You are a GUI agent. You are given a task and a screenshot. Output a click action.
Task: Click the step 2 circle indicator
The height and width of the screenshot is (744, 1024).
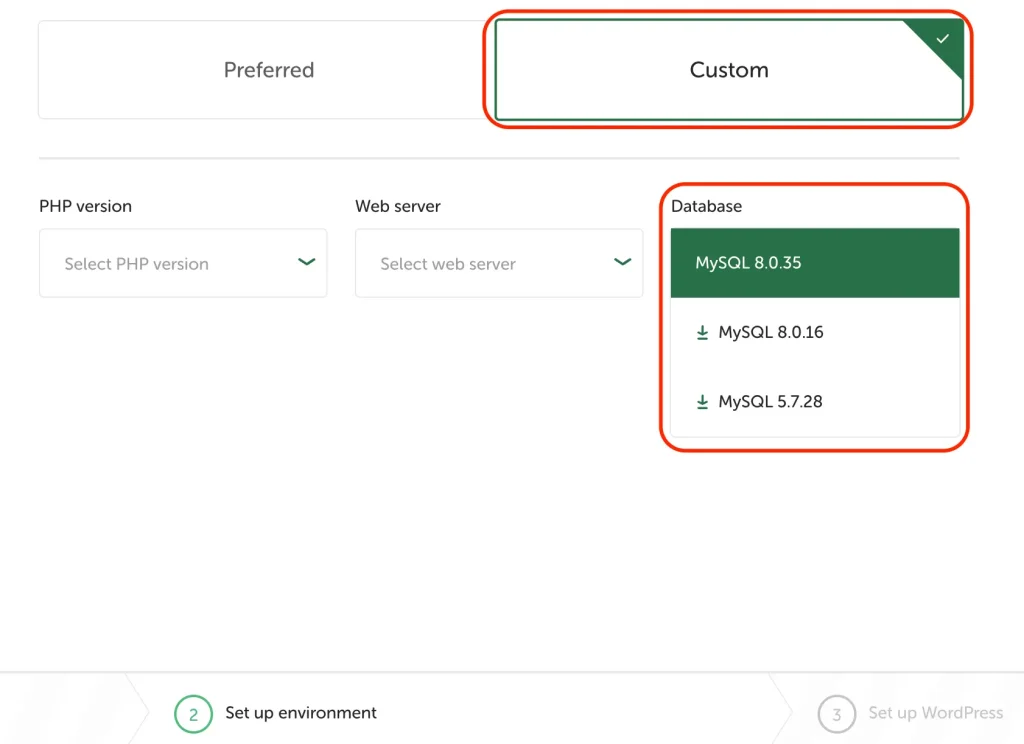click(193, 714)
